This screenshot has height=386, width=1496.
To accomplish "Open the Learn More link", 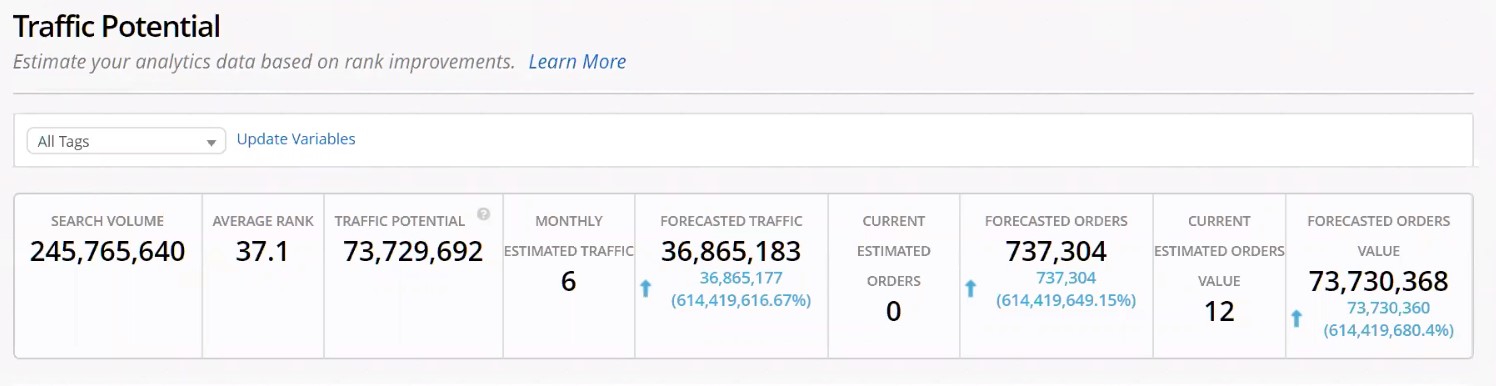I will [x=577, y=62].
